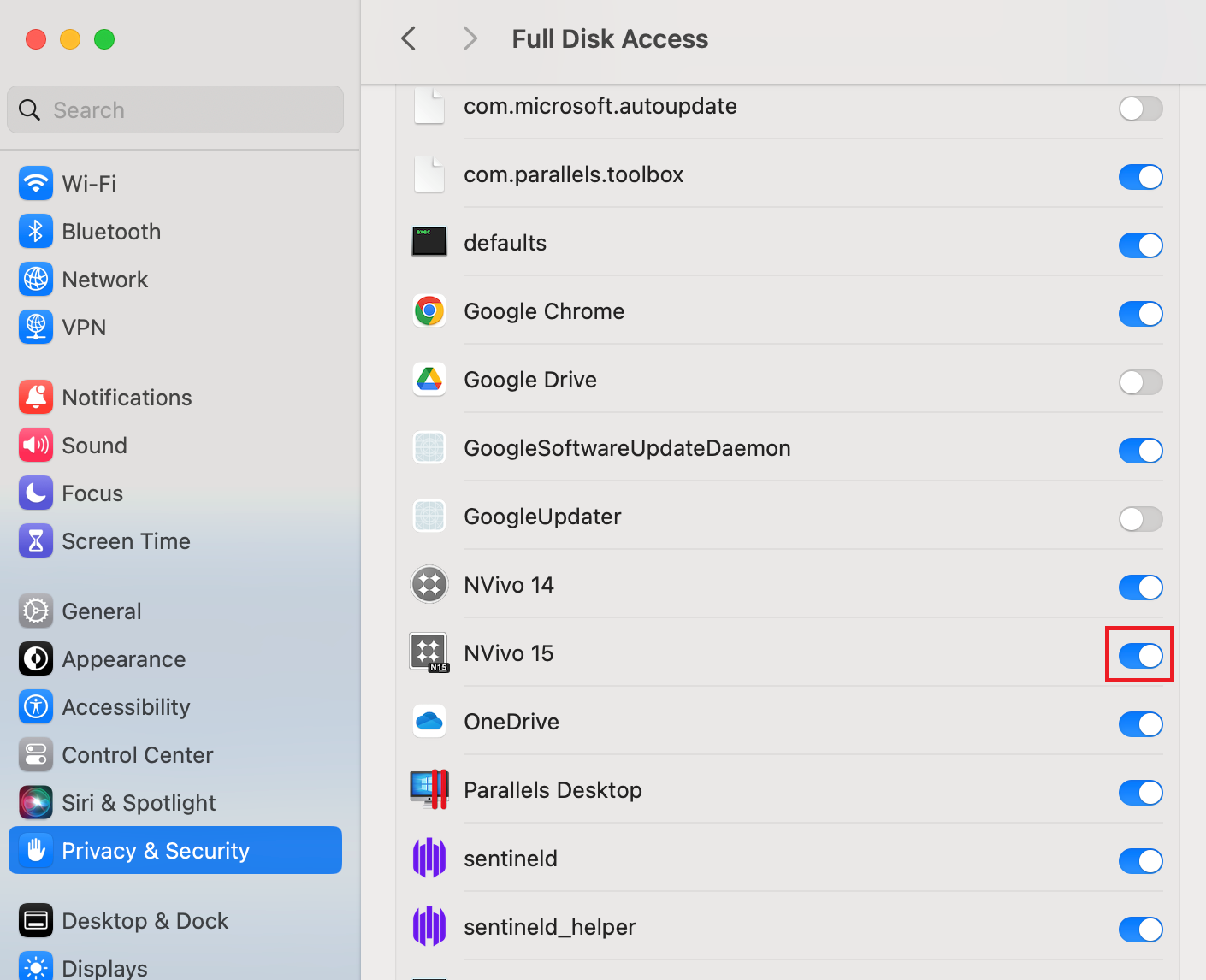Click the OneDrive cloud icon
Screen dimensions: 1206x980
(x=429, y=721)
